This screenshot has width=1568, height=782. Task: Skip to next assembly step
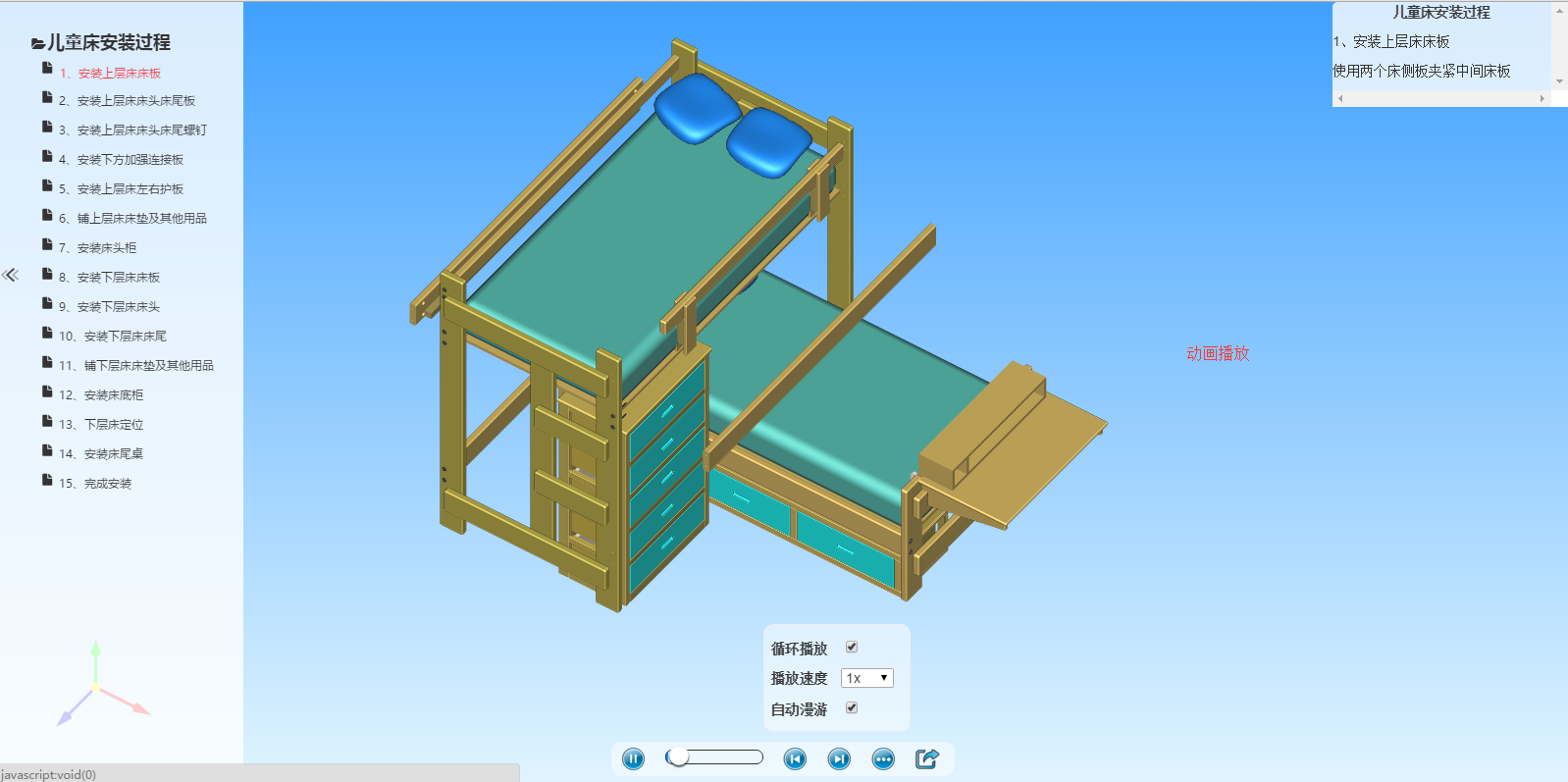pos(839,758)
